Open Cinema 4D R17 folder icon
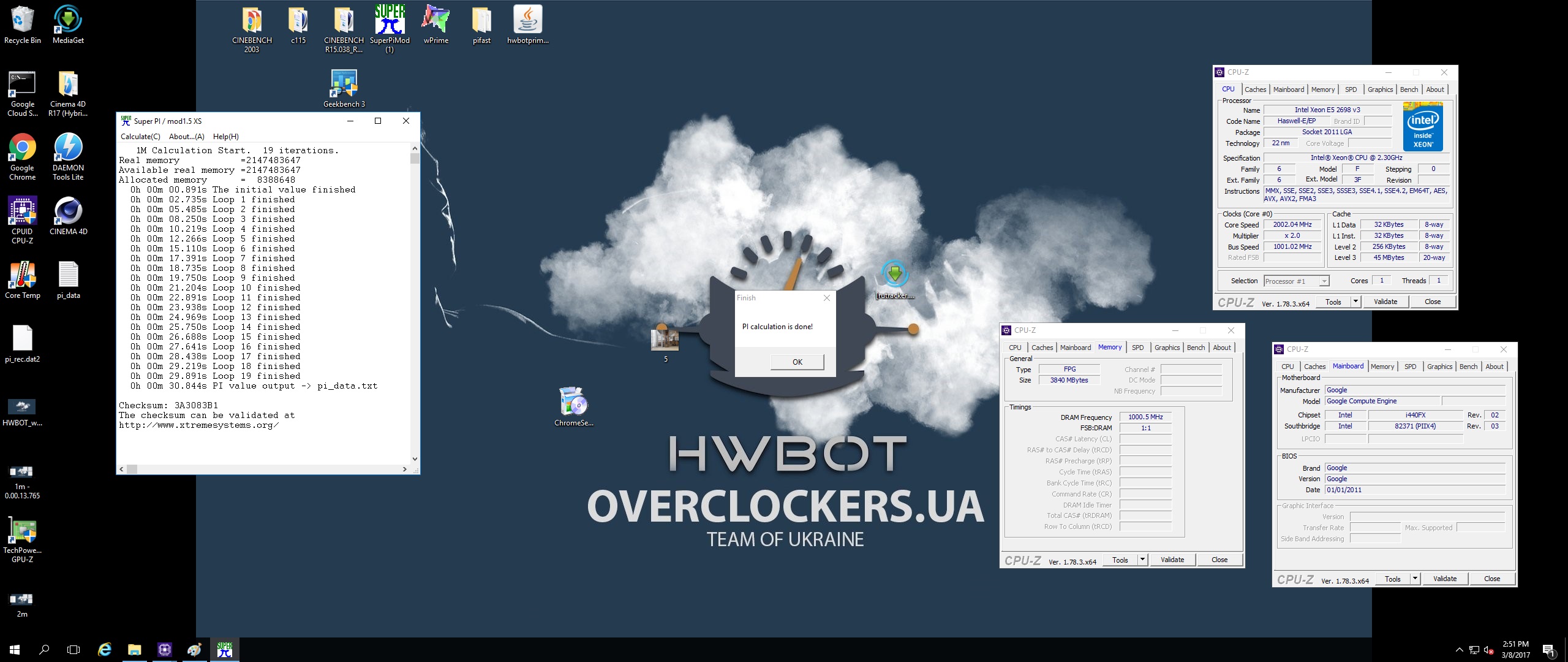1568x662 pixels. coord(68,93)
